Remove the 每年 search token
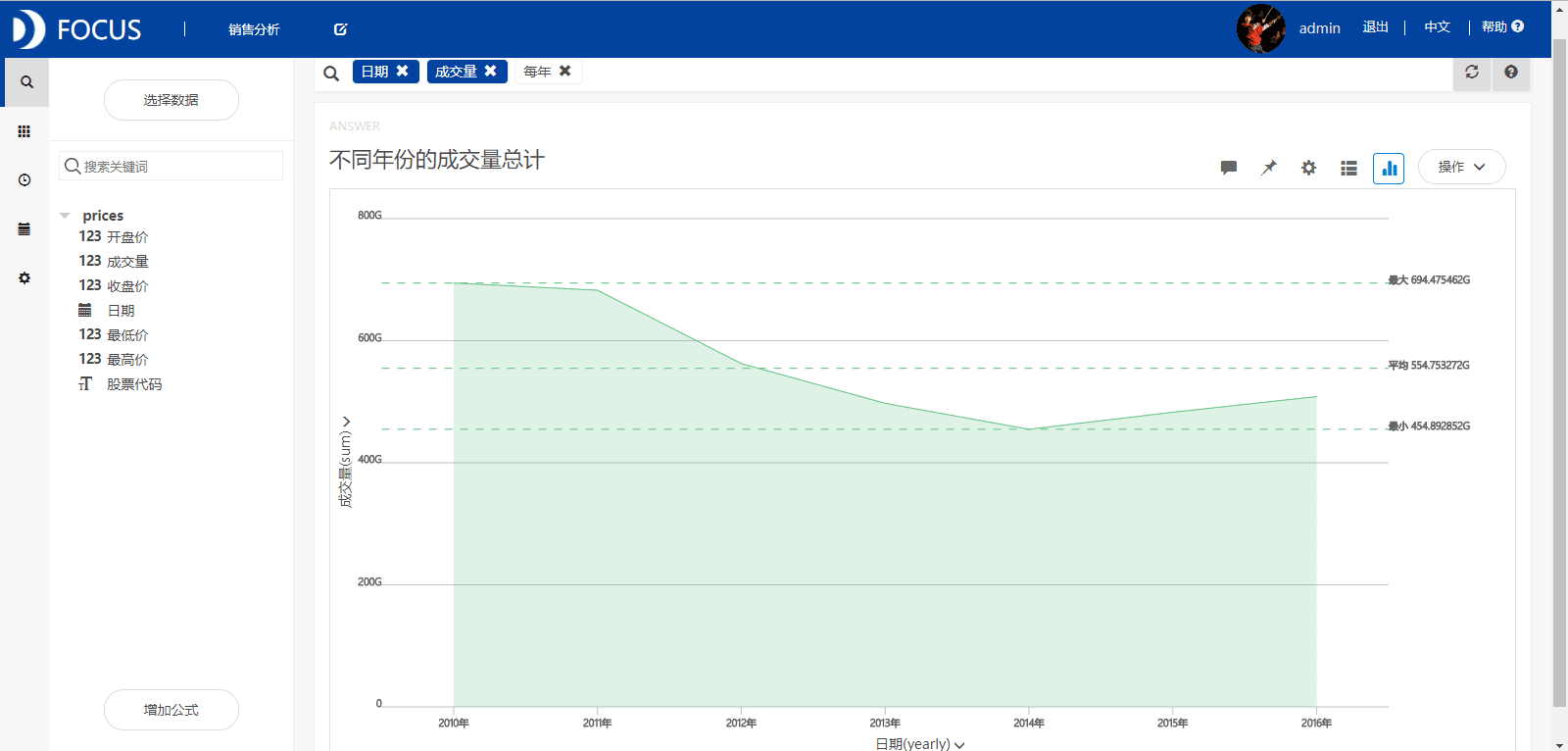This screenshot has width=1568, height=751. (x=564, y=71)
